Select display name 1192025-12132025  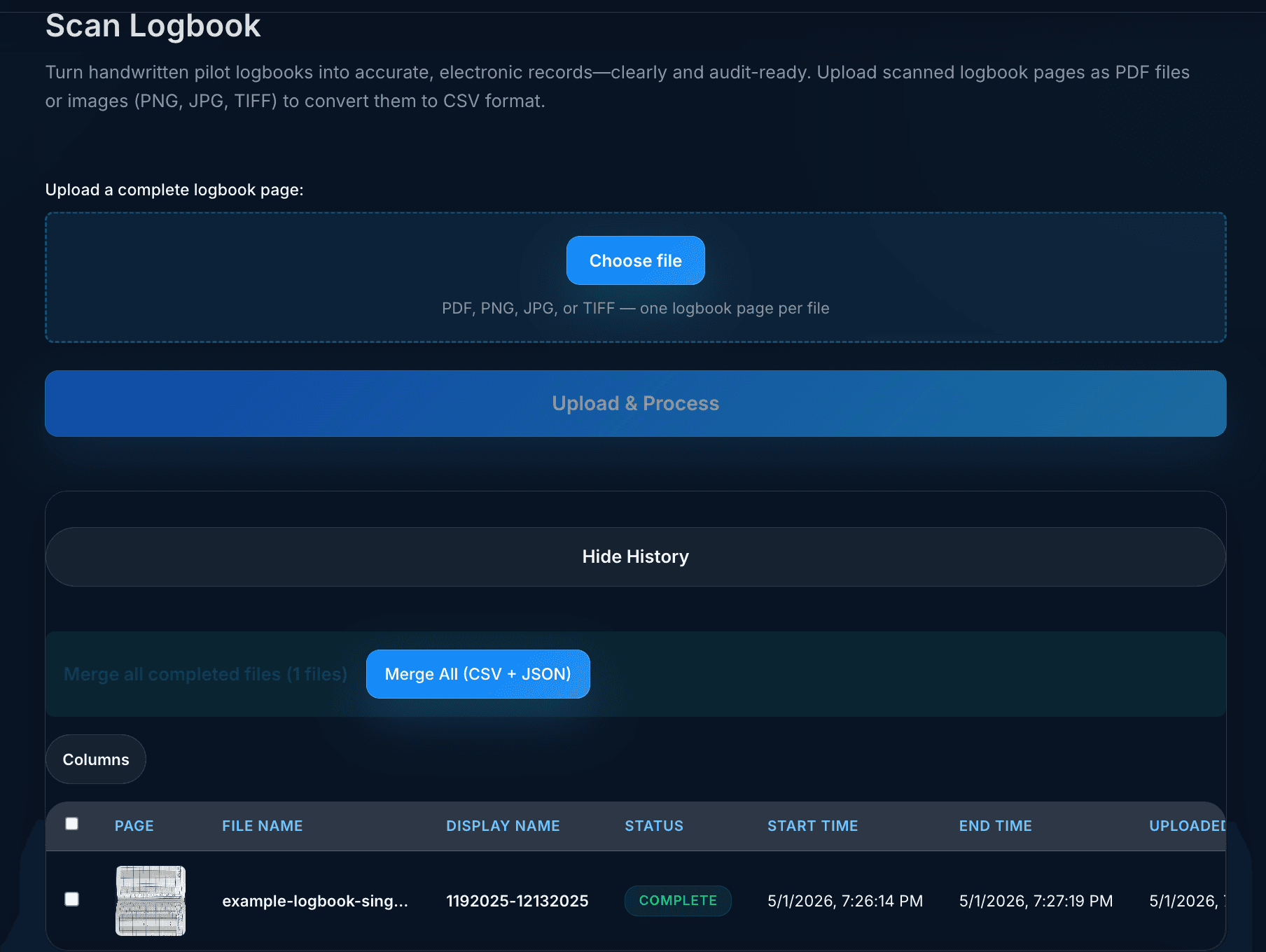(517, 901)
